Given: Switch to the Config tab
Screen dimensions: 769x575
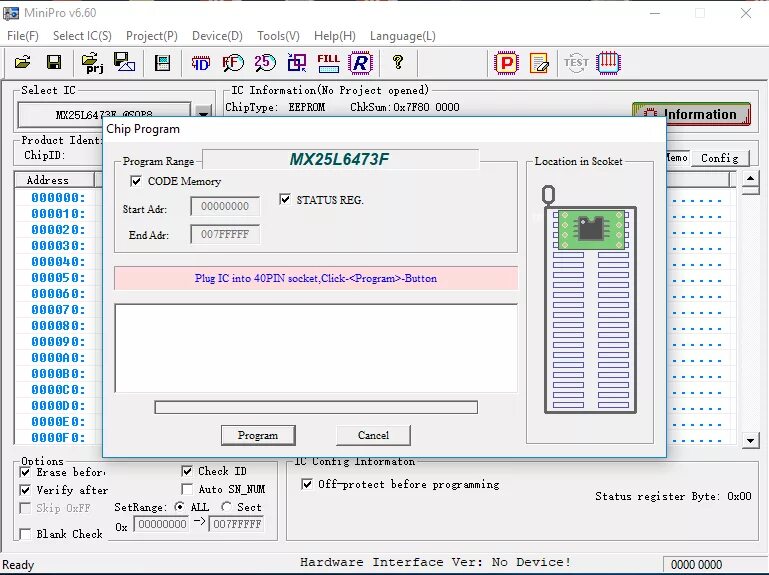Looking at the screenshot, I should coord(720,158).
